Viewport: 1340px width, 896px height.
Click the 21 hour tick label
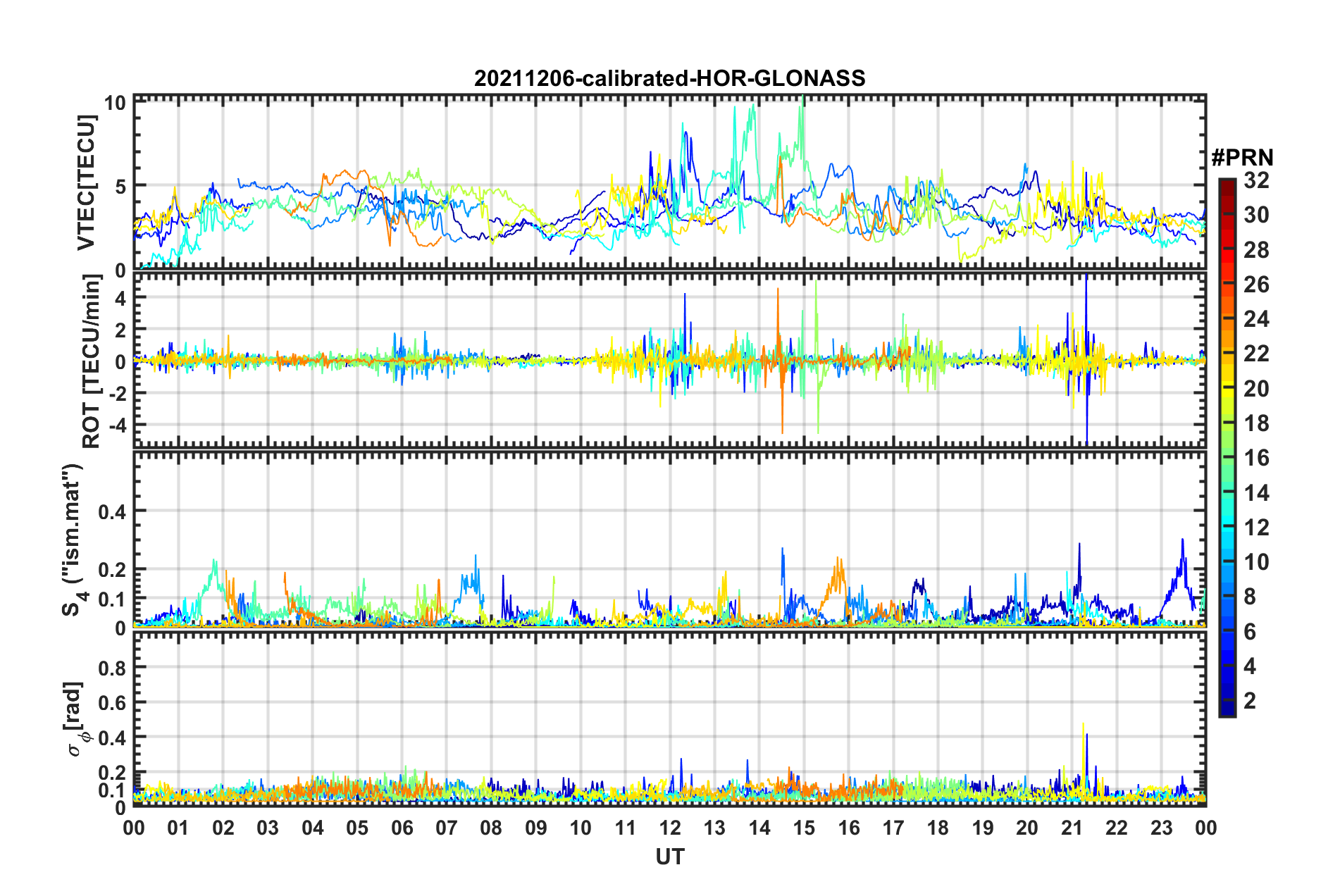pyautogui.click(x=1072, y=828)
